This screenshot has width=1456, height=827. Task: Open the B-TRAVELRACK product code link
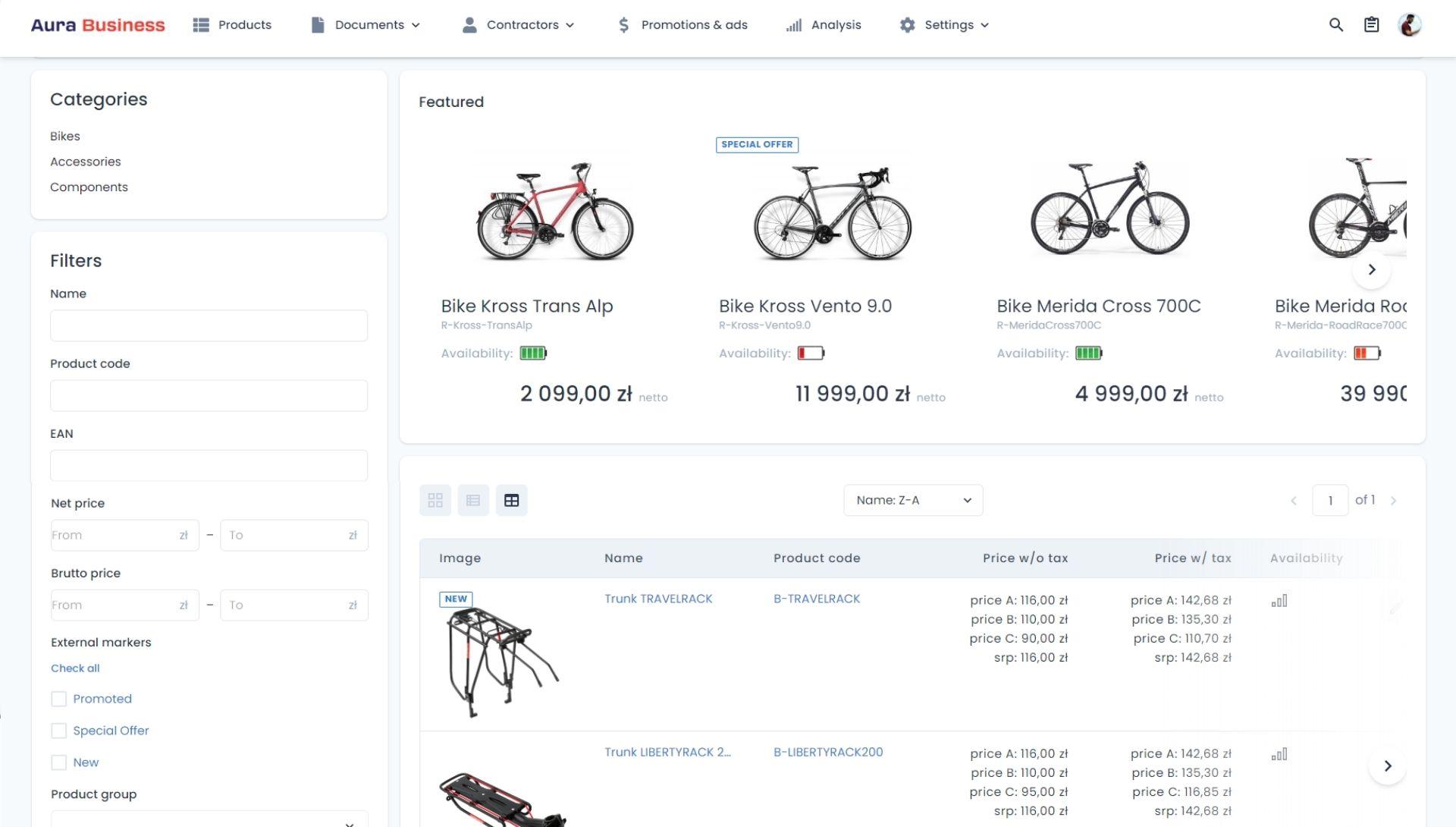(x=817, y=599)
